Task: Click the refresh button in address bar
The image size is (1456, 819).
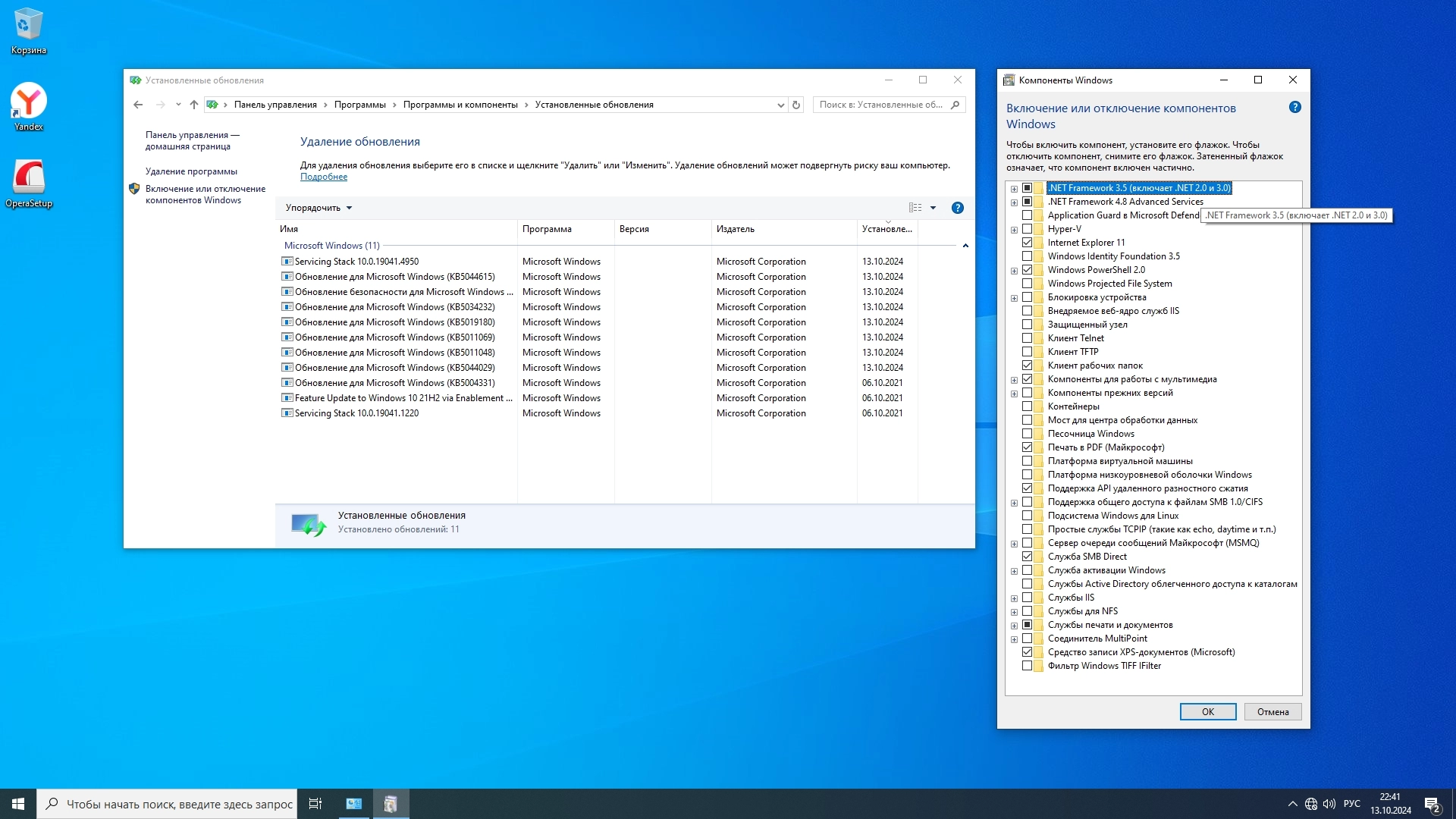Action: tap(796, 105)
